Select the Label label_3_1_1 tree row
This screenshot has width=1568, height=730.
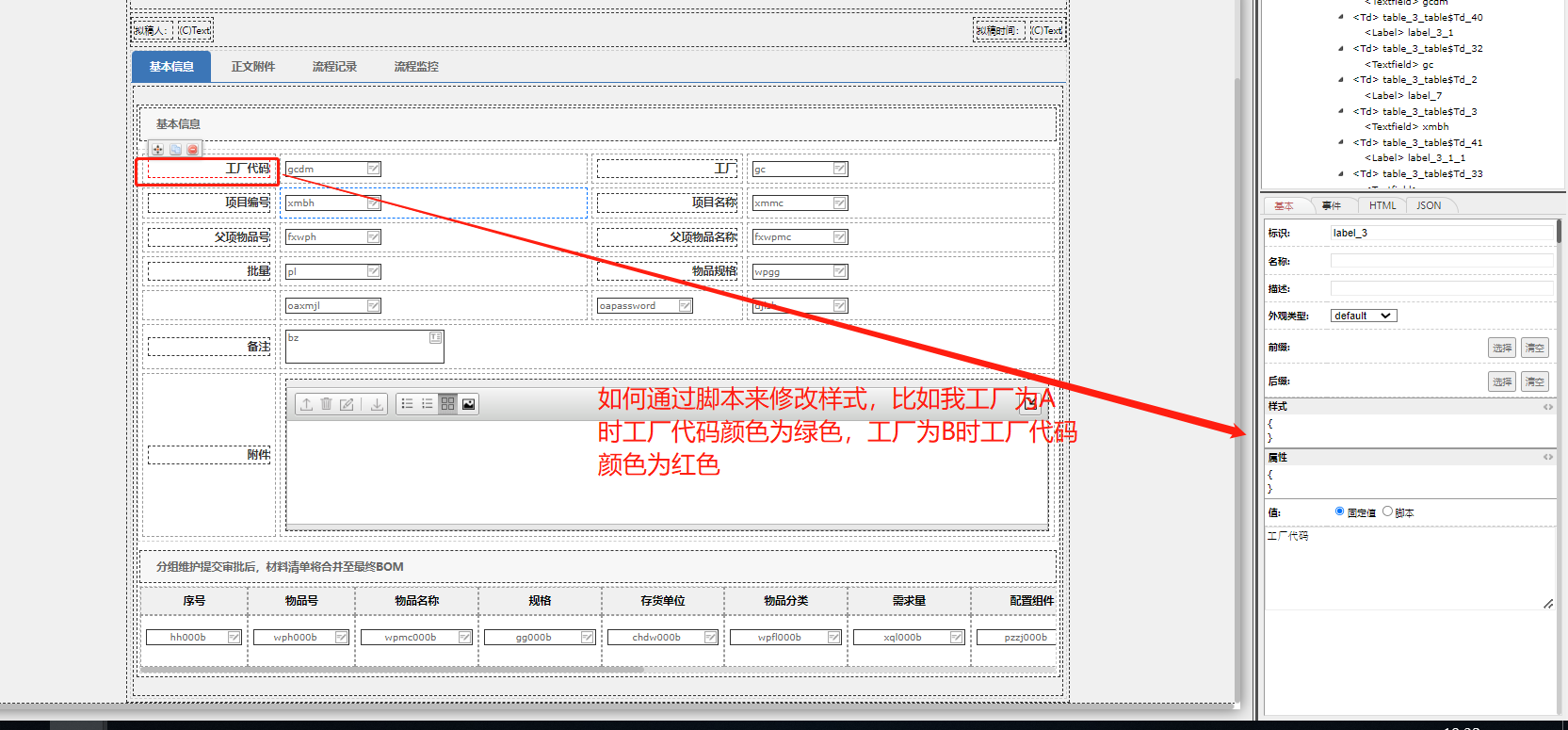pos(1414,158)
